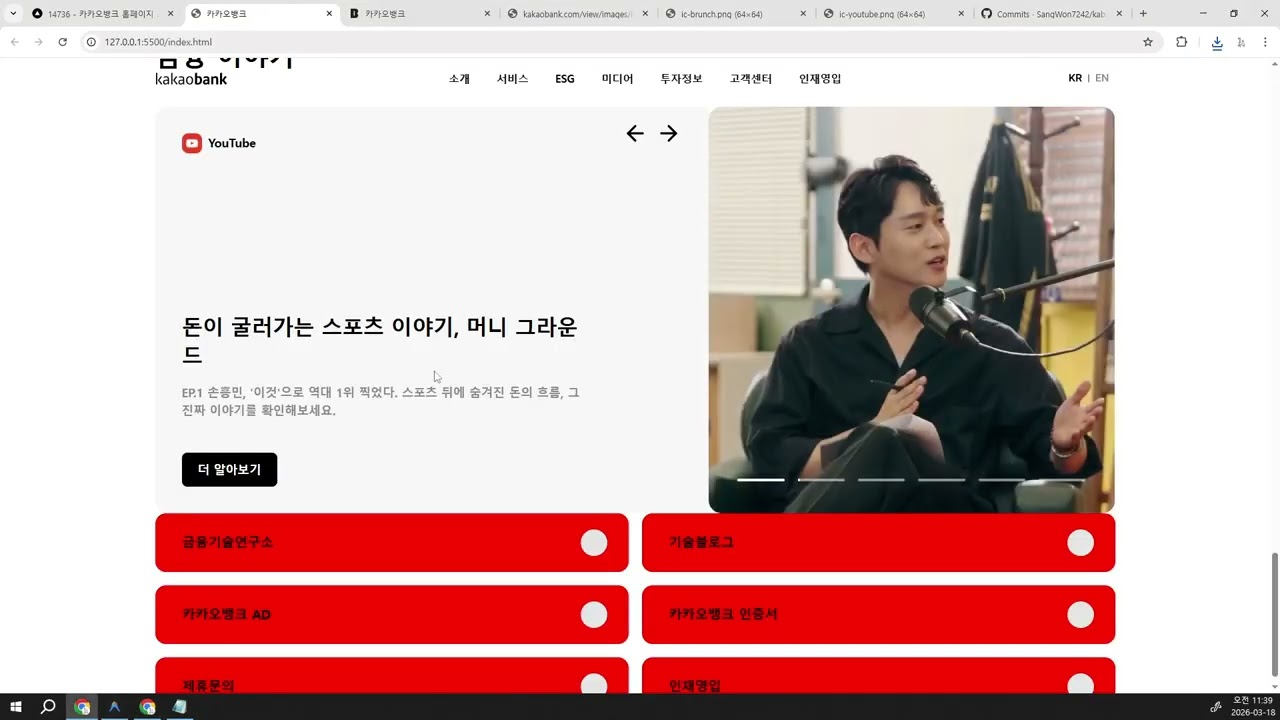The width and height of the screenshot is (1280, 720).
Task: Open the 카카오뱅크 인증서 red card
Action: (878, 615)
